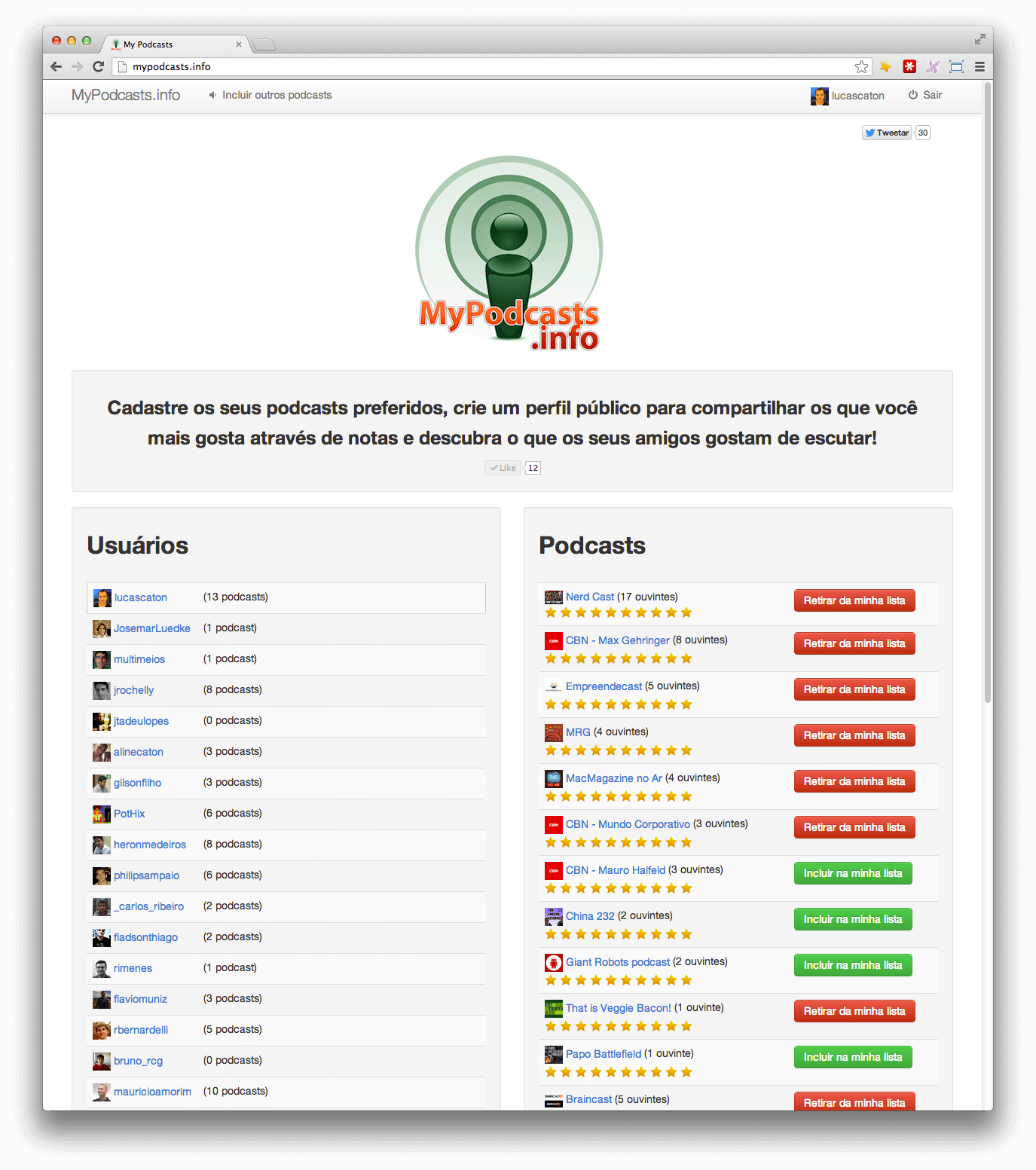Add Papo Battlefield to my list
The height and width of the screenshot is (1170, 1036).
853,1057
